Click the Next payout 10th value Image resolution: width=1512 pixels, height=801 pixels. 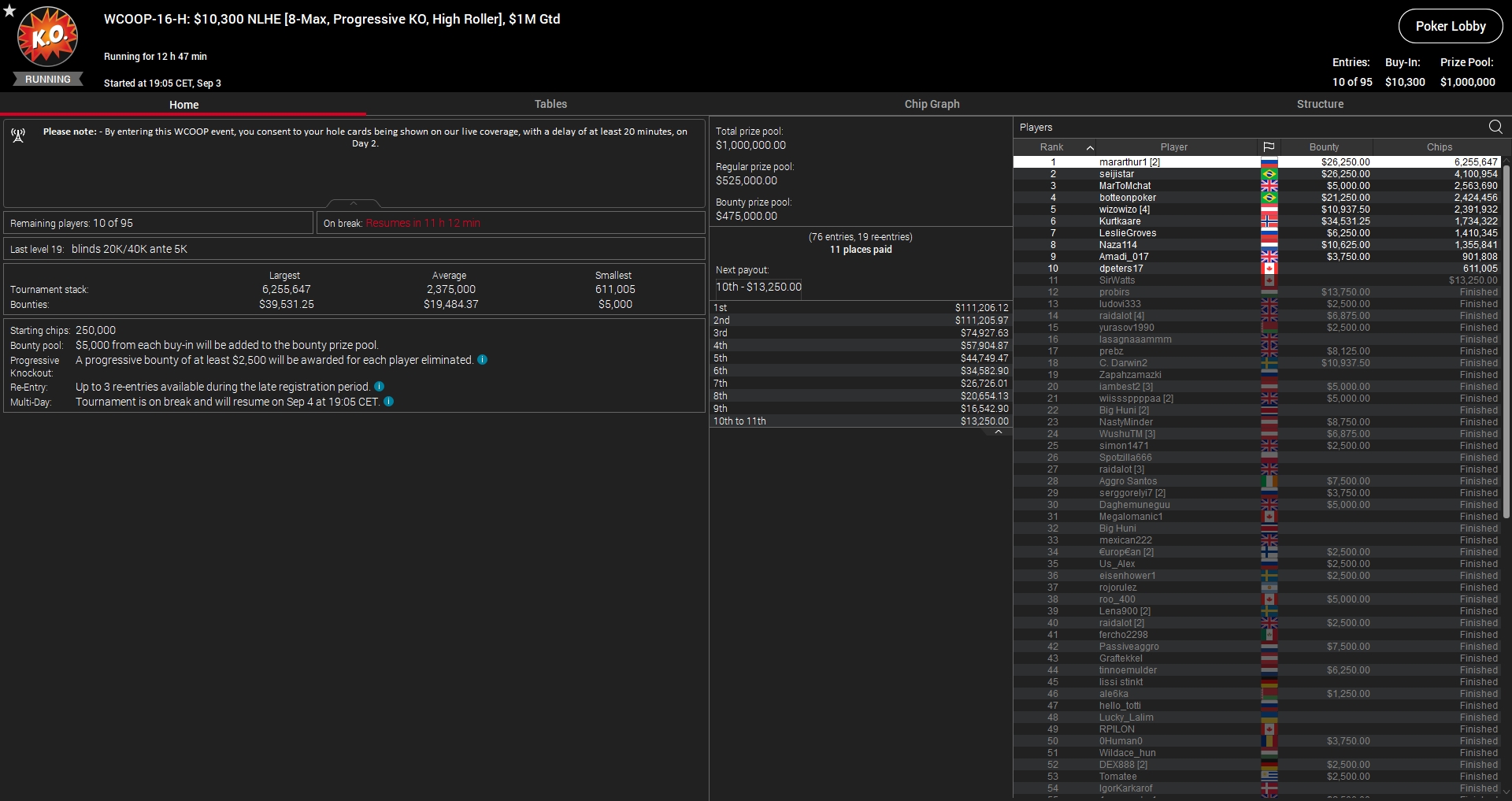pos(758,287)
